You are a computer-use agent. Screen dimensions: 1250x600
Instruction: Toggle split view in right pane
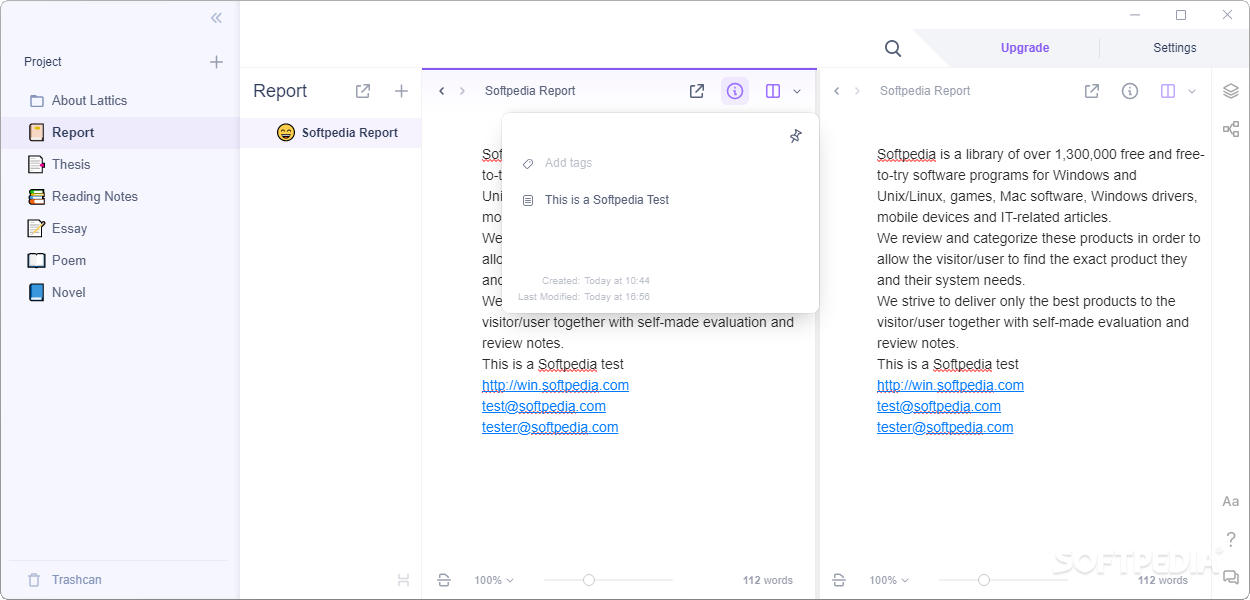[x=1168, y=91]
